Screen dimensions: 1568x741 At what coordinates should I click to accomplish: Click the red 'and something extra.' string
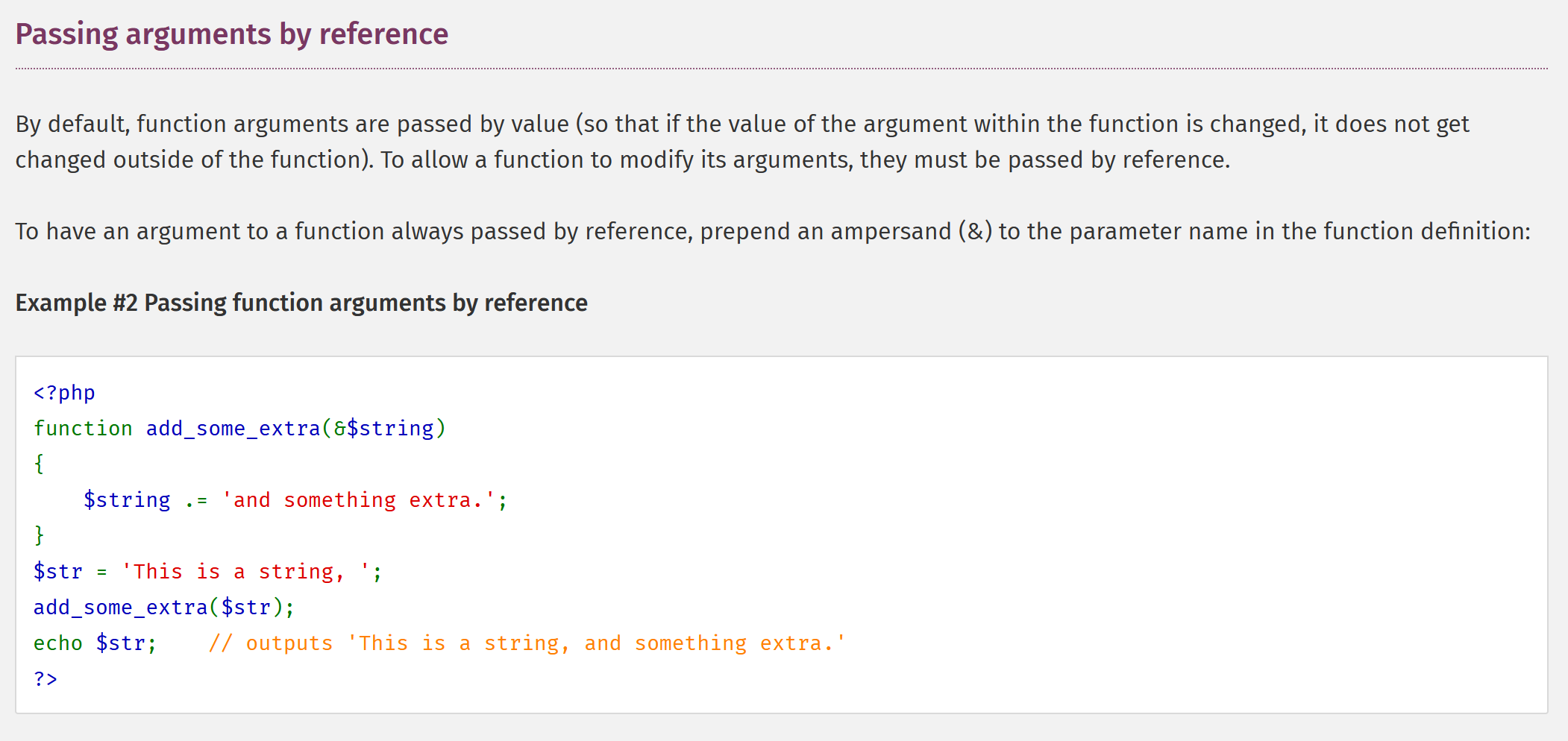point(358,500)
